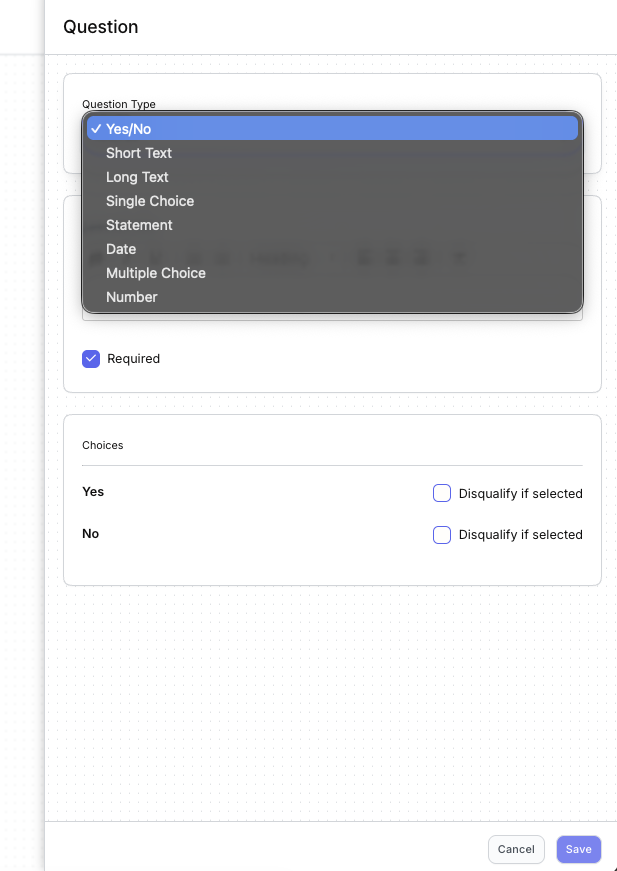Save the question

click(578, 849)
